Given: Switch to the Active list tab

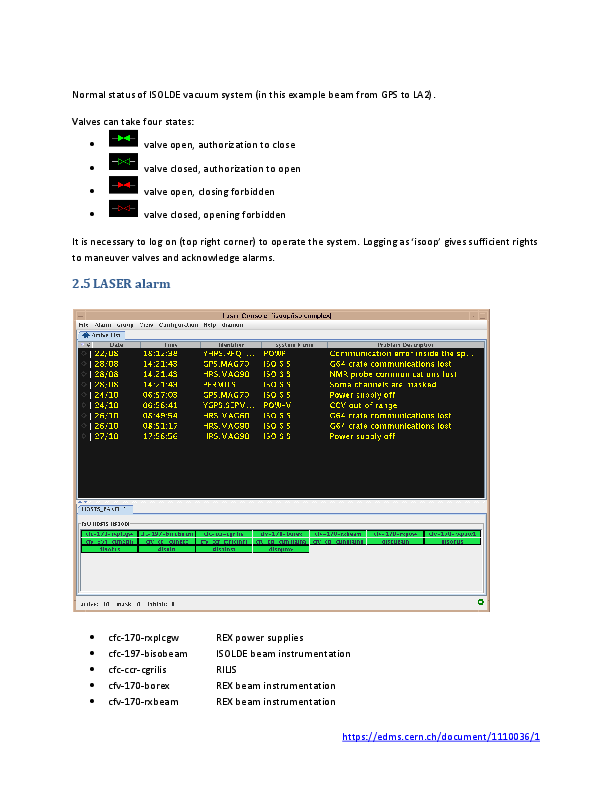Looking at the screenshot, I should (101, 335).
